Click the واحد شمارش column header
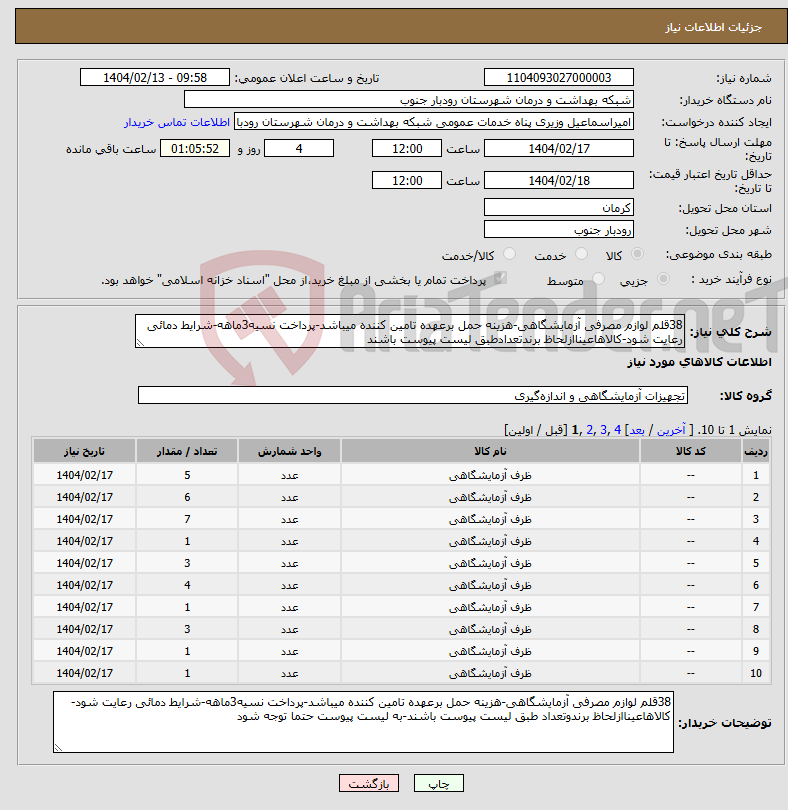Screen dimensions: 788x810 pyautogui.click(x=289, y=451)
